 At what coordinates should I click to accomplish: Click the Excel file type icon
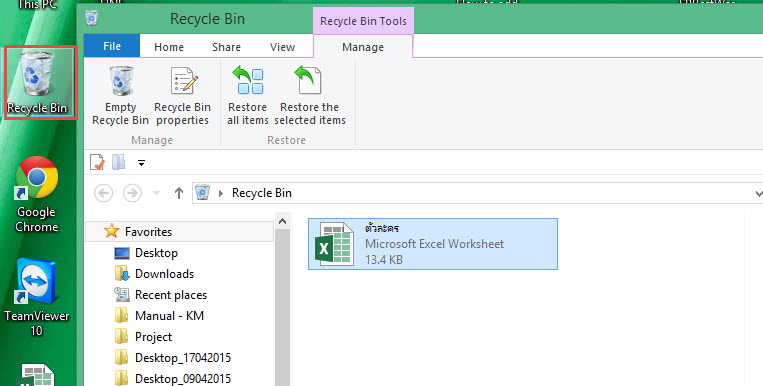point(335,244)
